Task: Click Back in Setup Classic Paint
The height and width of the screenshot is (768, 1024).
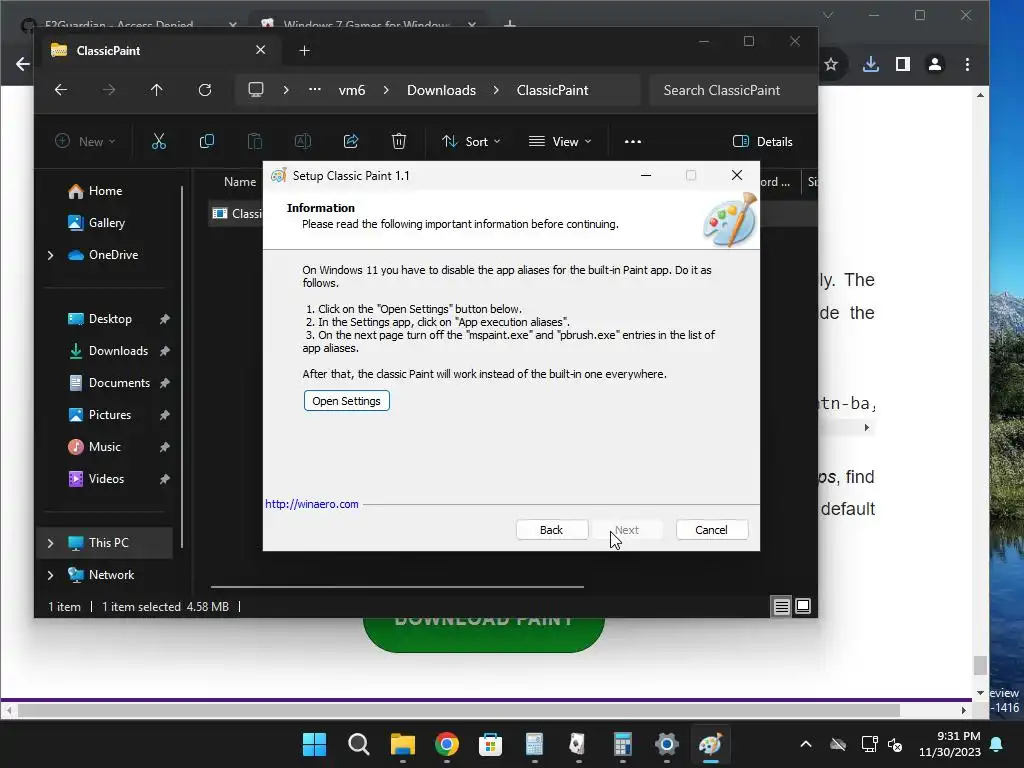Action: (551, 530)
